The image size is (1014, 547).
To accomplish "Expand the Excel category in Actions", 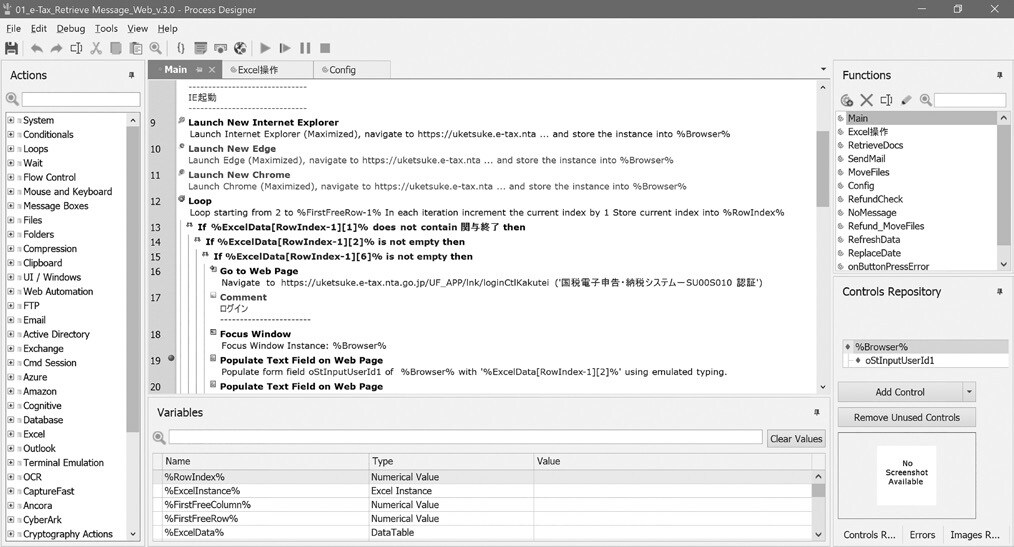I will click(11, 435).
